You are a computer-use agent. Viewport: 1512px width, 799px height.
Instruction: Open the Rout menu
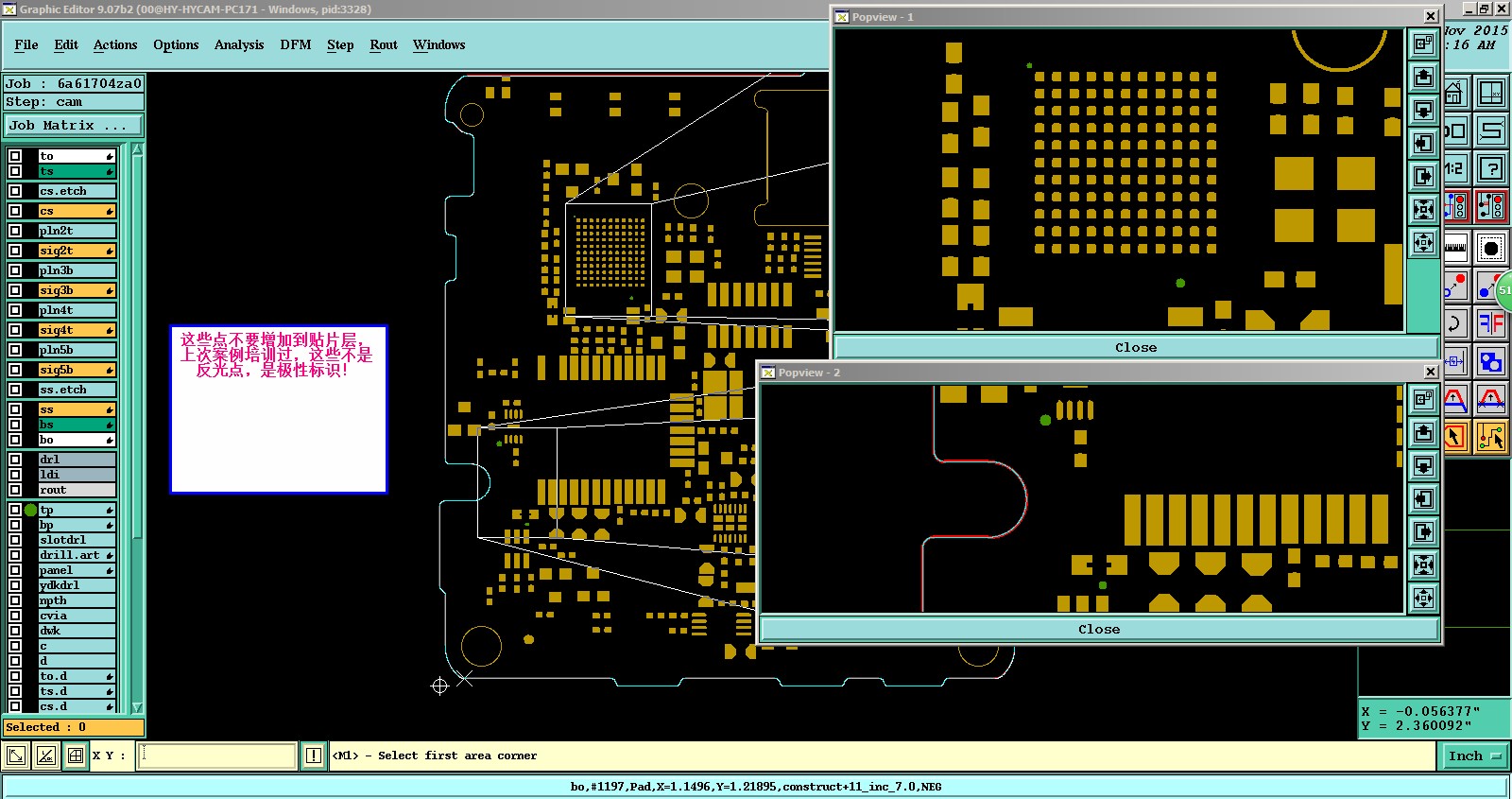click(x=384, y=44)
